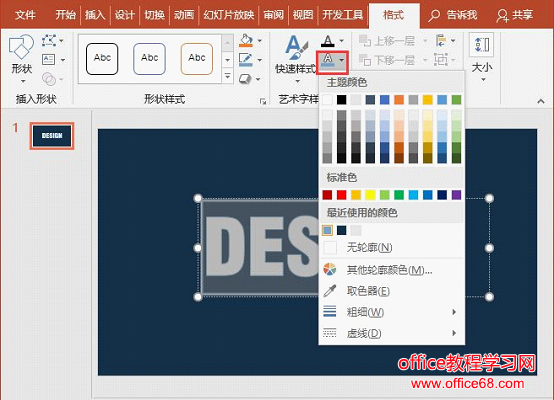Open the Text Outline dropdown arrow
The image size is (554, 400).
tap(342, 60)
